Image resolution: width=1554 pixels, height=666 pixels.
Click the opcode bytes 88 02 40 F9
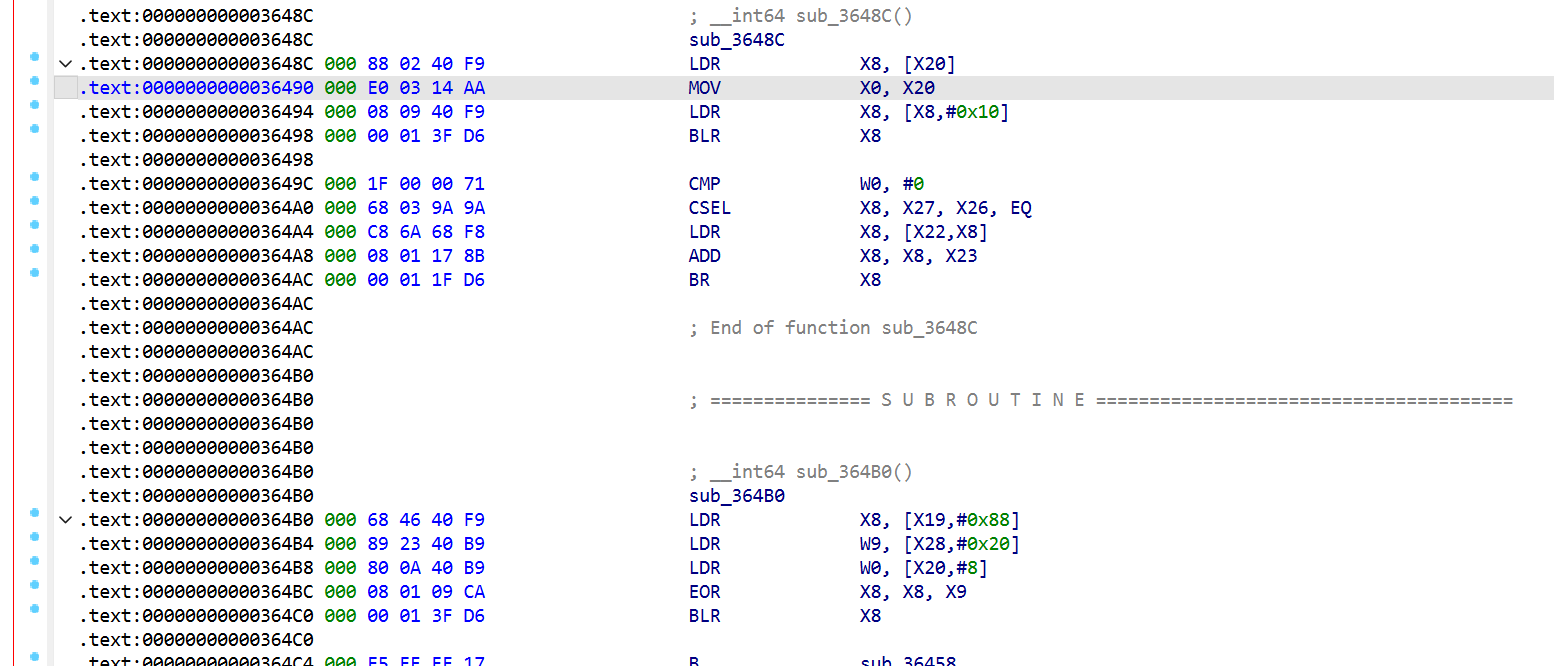tap(426, 64)
